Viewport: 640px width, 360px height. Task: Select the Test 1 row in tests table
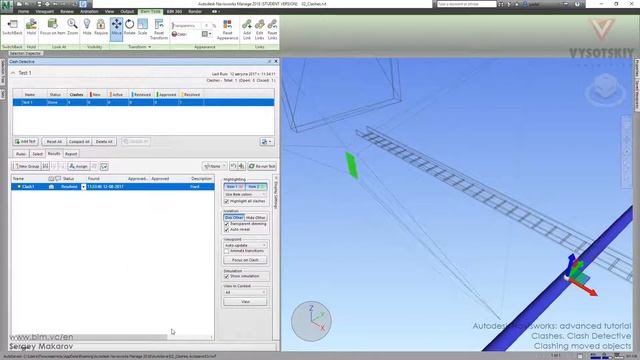click(143, 102)
